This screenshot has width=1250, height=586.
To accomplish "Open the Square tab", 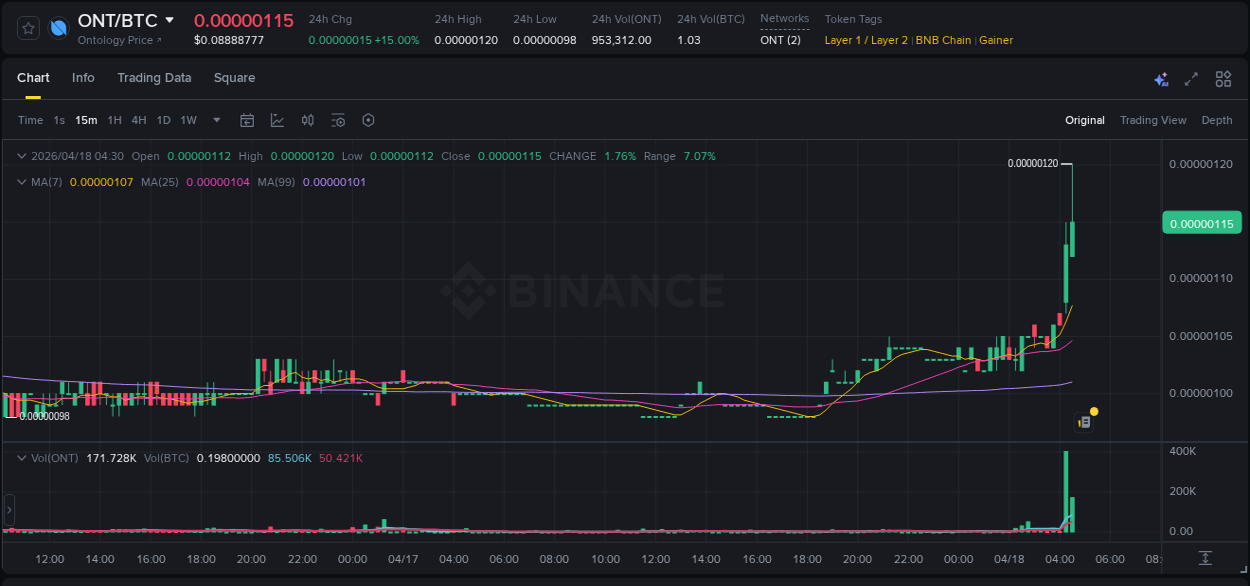I will pos(234,78).
